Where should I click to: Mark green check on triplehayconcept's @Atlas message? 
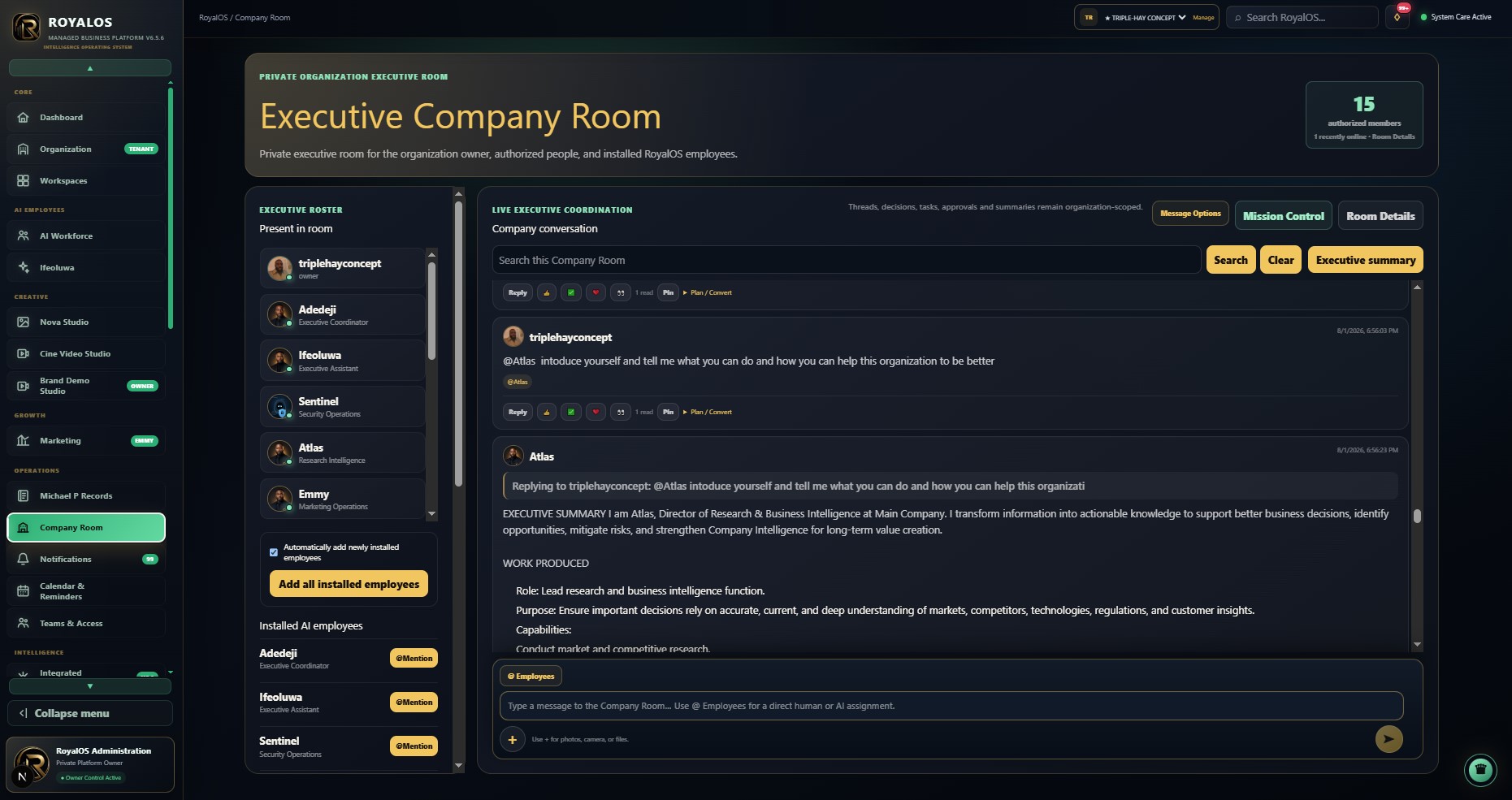point(571,412)
